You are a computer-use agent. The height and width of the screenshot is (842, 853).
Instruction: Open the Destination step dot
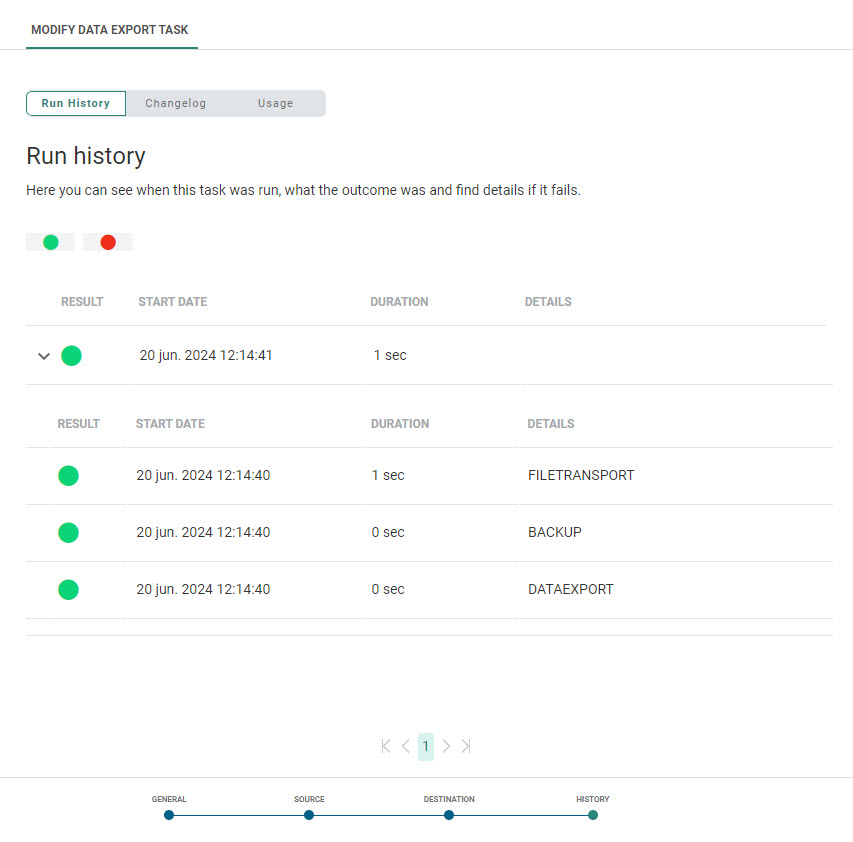coord(449,815)
